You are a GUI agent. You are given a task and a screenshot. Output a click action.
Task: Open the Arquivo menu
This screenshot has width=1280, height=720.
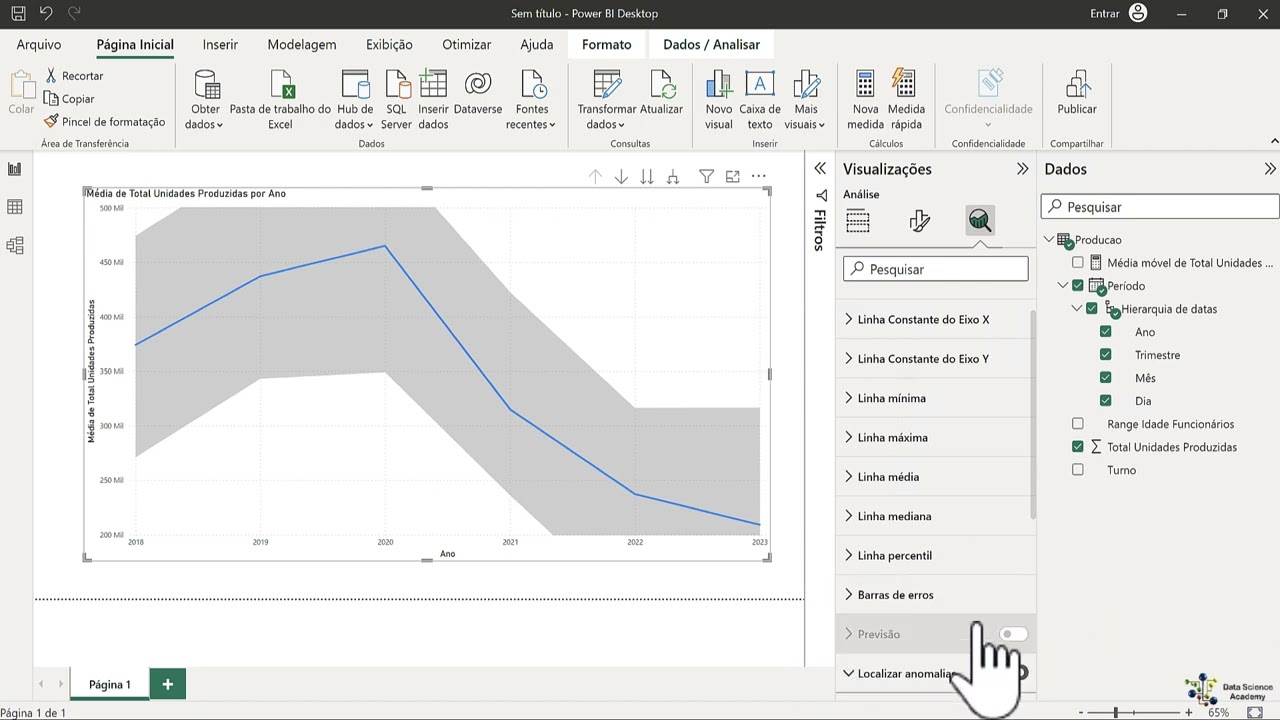coord(39,45)
